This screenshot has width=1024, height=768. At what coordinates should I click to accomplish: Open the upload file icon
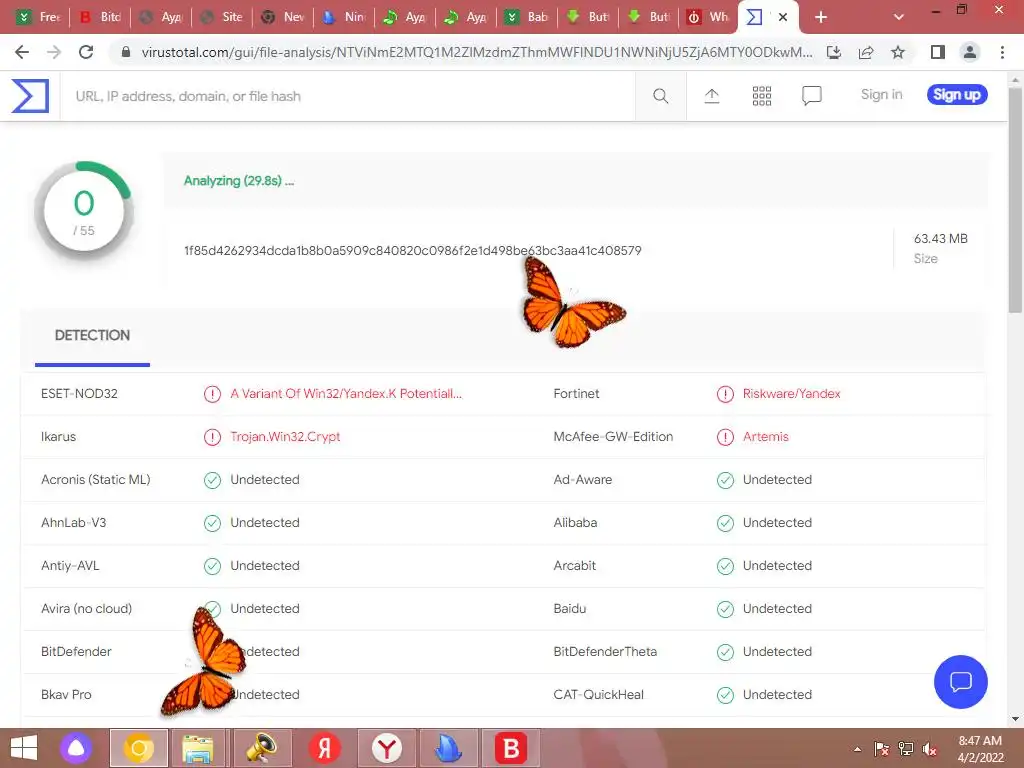712,96
